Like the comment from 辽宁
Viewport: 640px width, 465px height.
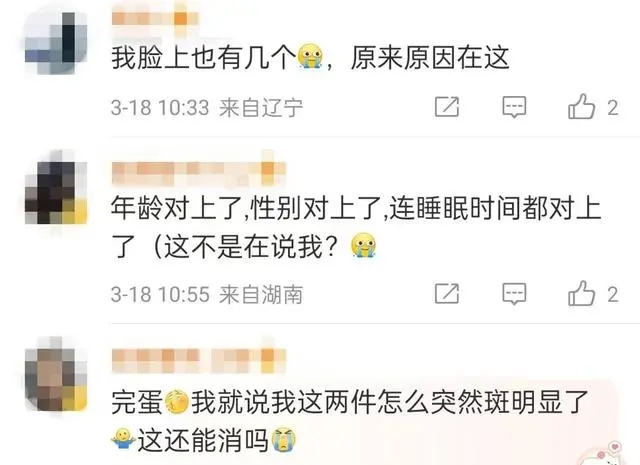pyautogui.click(x=581, y=107)
